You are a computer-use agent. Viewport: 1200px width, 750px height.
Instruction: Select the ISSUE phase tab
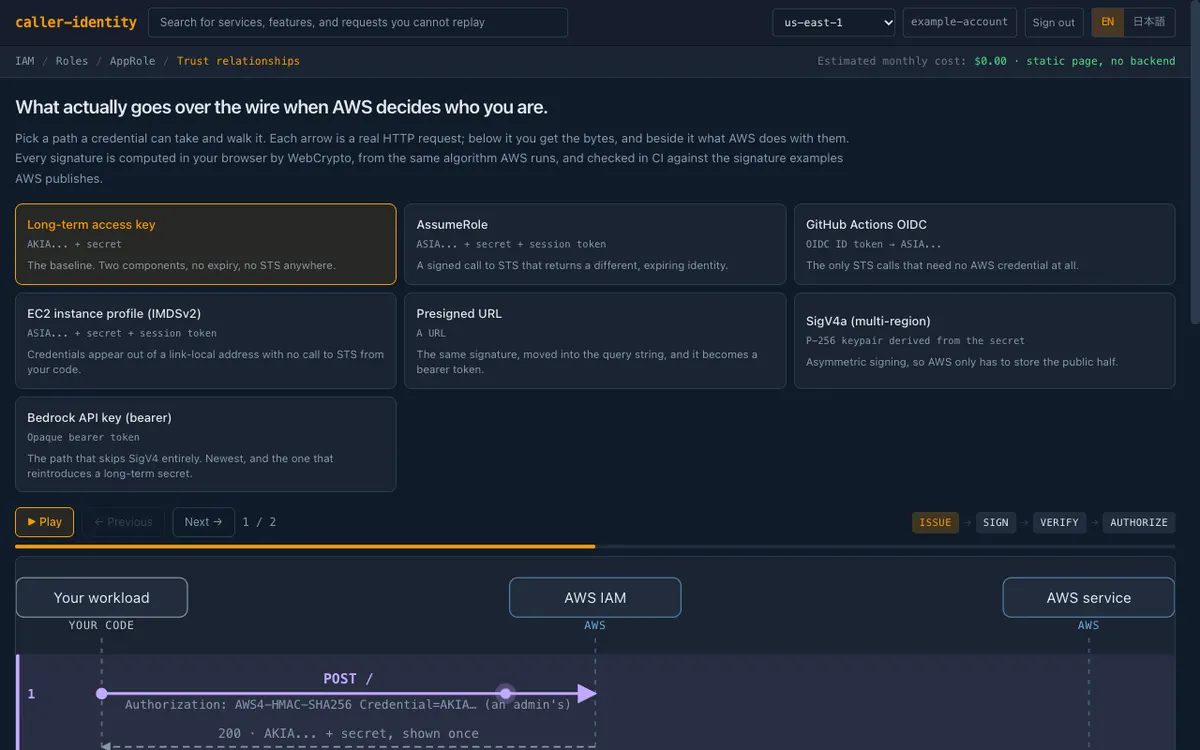click(x=935, y=522)
